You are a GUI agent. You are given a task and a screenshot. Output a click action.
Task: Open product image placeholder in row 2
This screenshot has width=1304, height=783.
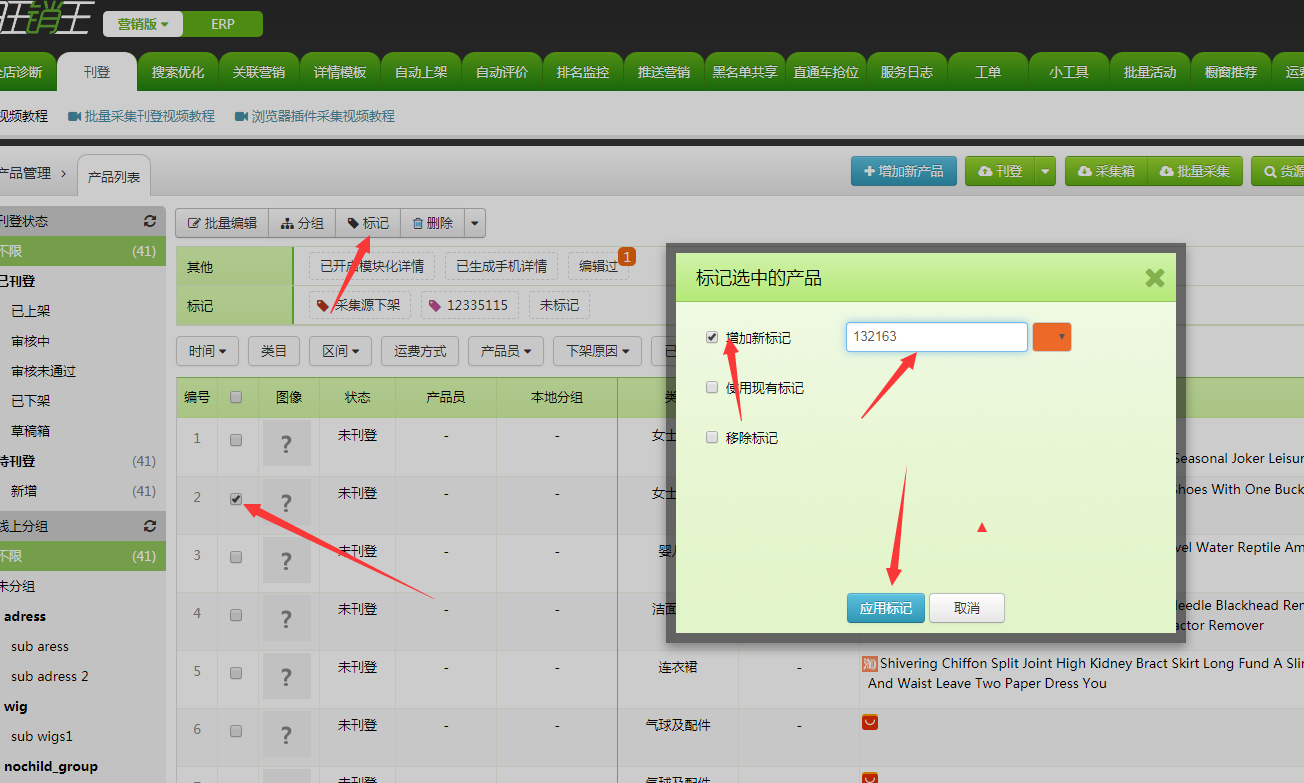point(287,501)
